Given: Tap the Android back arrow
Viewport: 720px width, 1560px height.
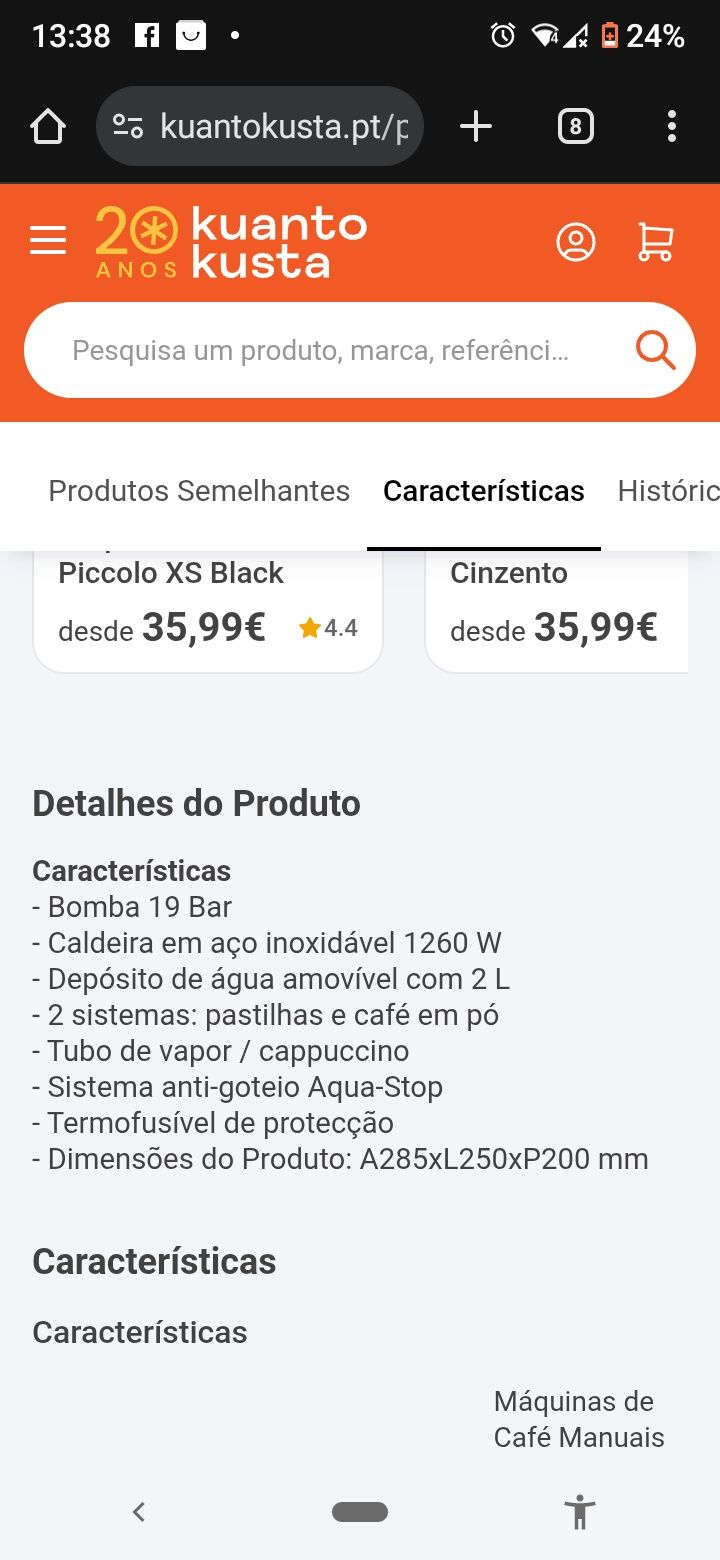Looking at the screenshot, I should coord(139,1512).
